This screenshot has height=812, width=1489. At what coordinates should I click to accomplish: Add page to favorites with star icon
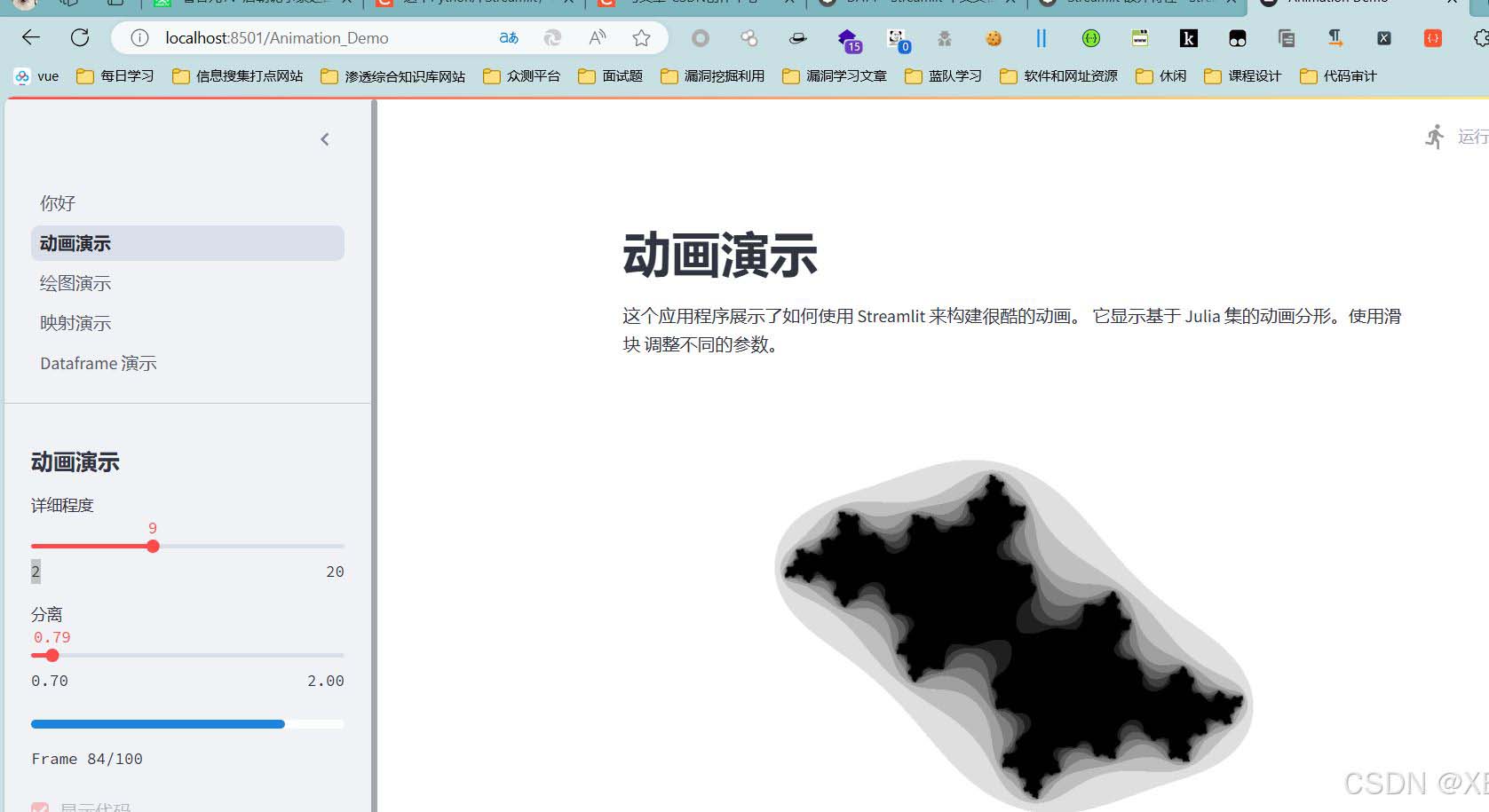(x=641, y=37)
